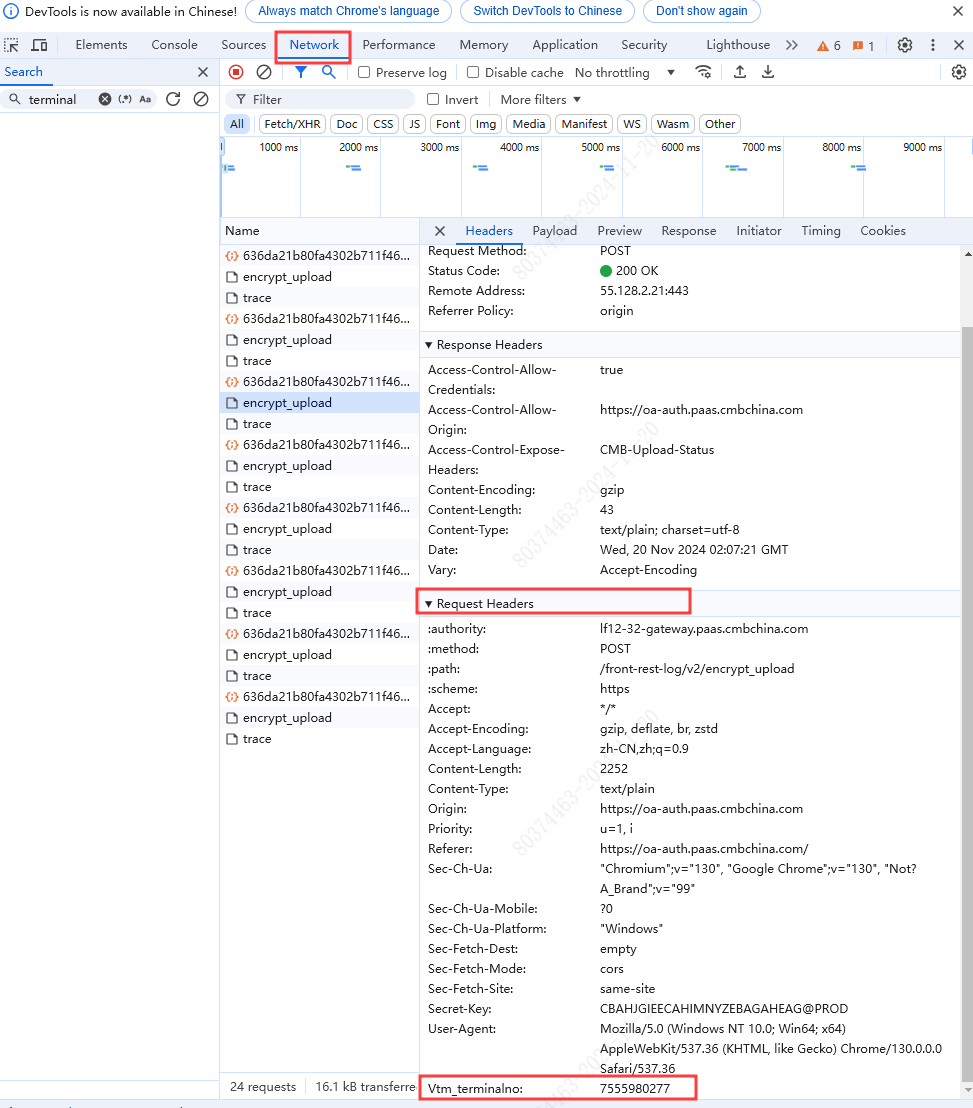This screenshot has width=973, height=1108.
Task: Click Switch DevTools to Chinese button
Action: click(547, 11)
